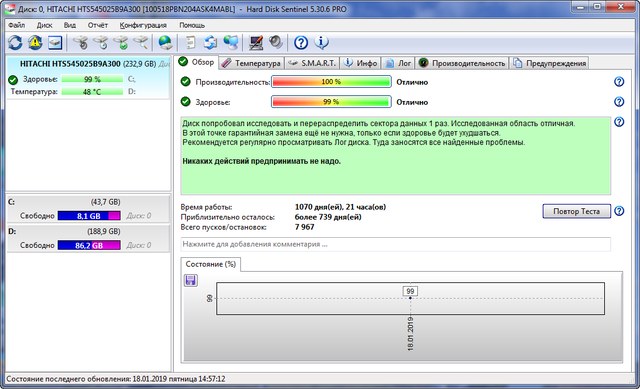Click the 'Время работы:' label
640x389 pixels.
[207, 207]
